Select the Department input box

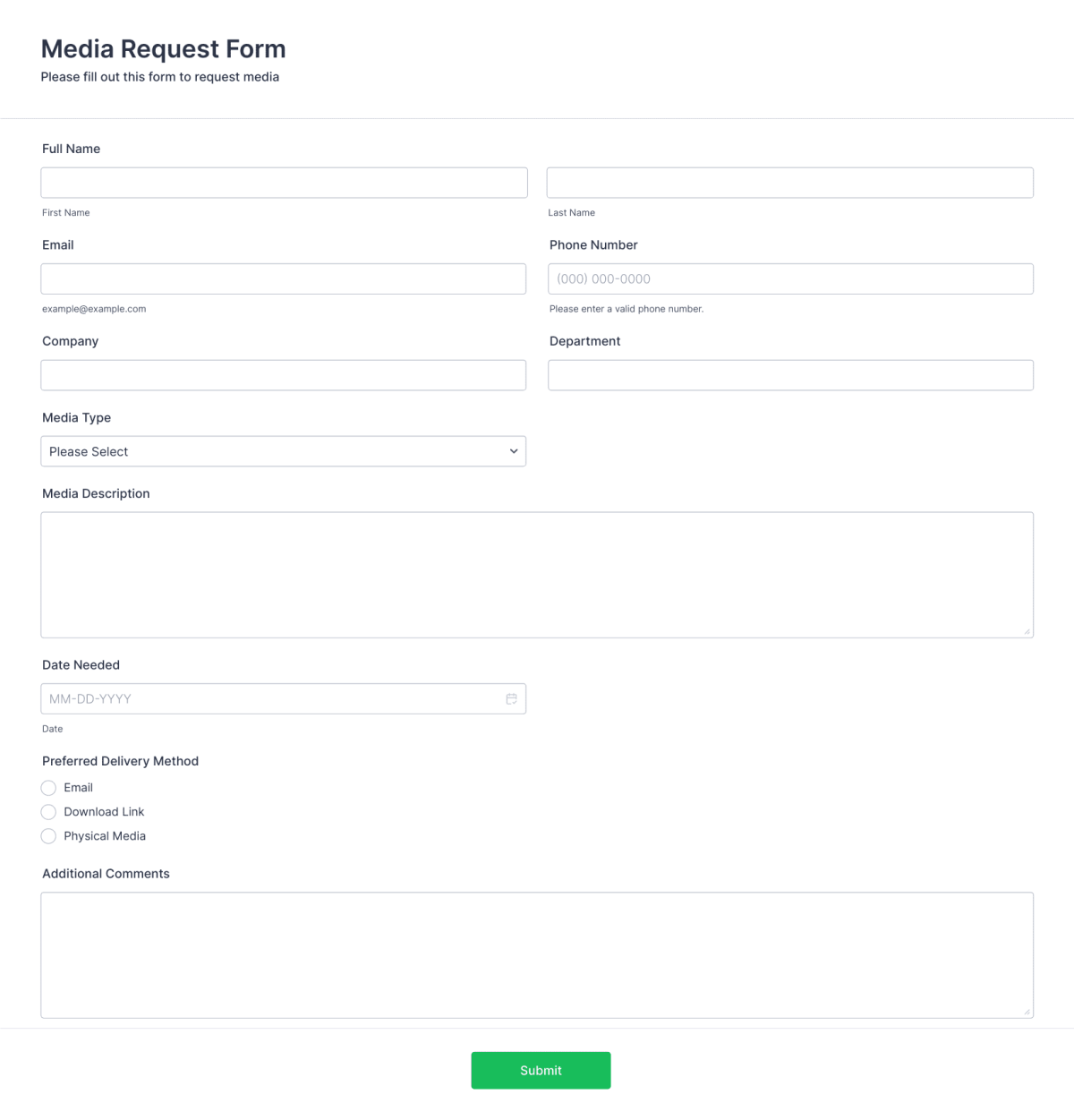[790, 375]
